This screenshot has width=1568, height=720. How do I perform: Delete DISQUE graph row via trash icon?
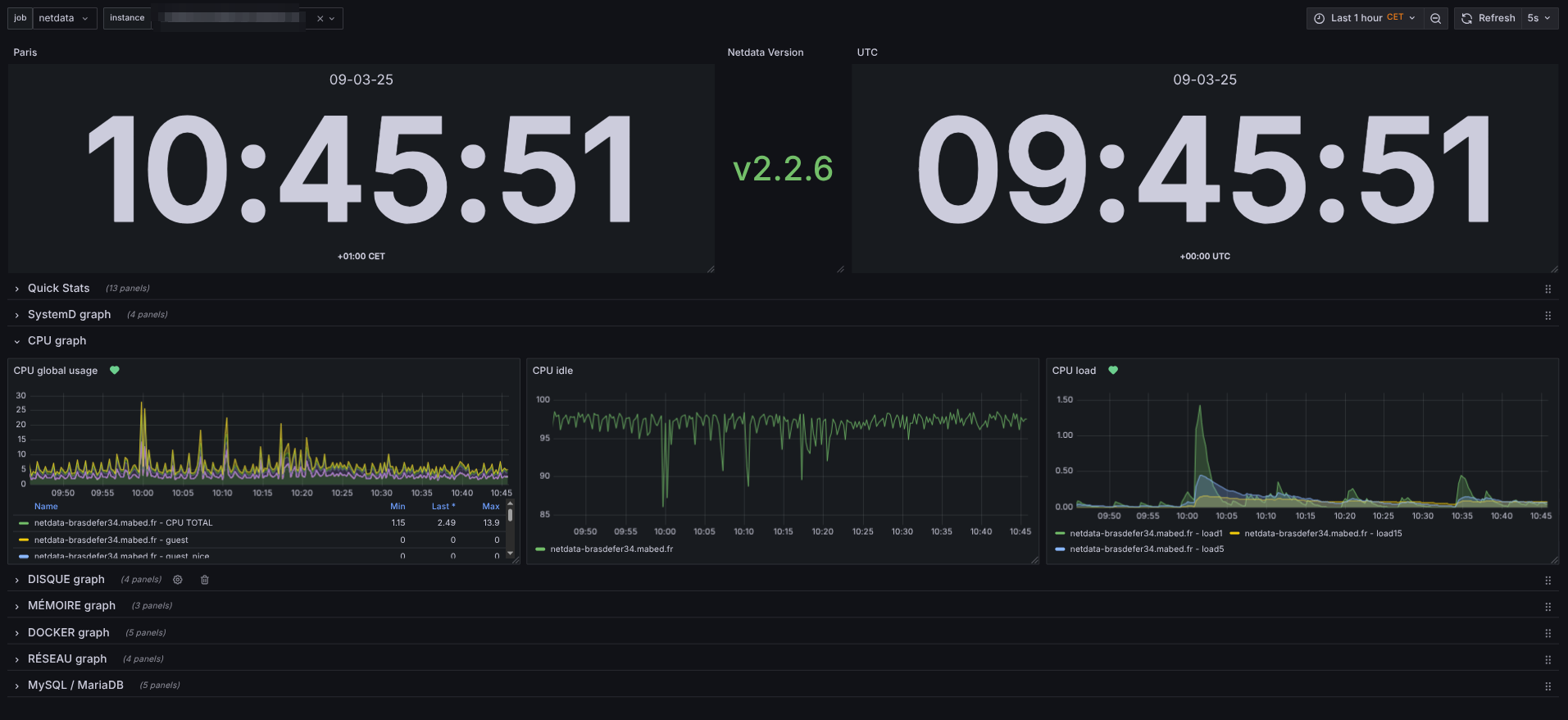click(x=205, y=580)
